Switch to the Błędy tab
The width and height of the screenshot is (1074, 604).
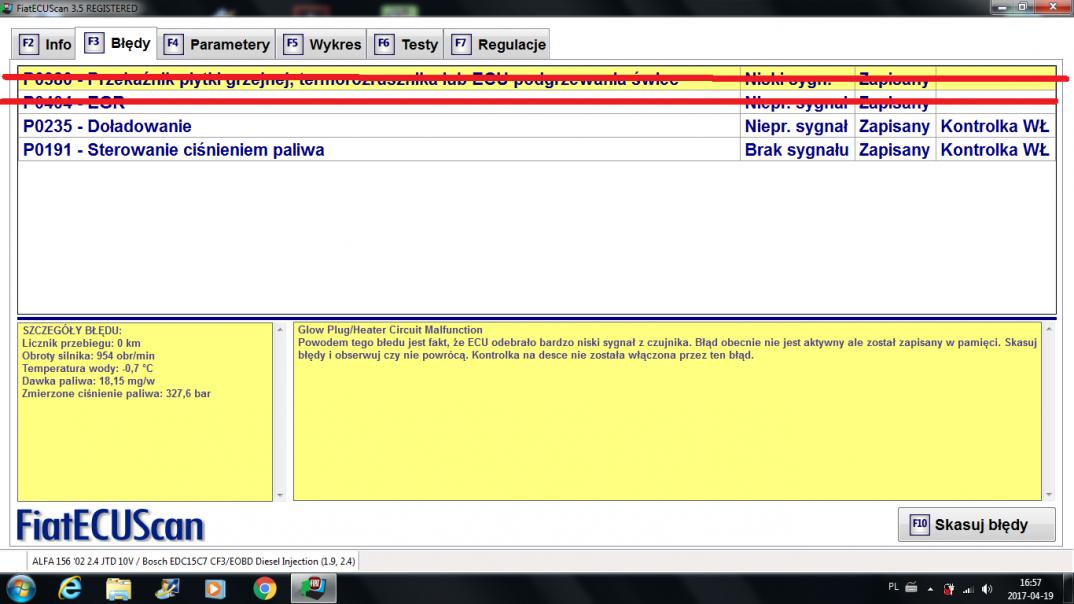(x=117, y=43)
